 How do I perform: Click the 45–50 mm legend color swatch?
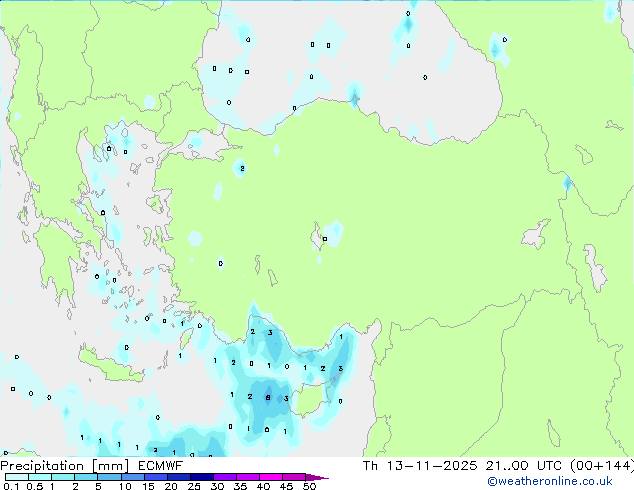(x=294, y=477)
